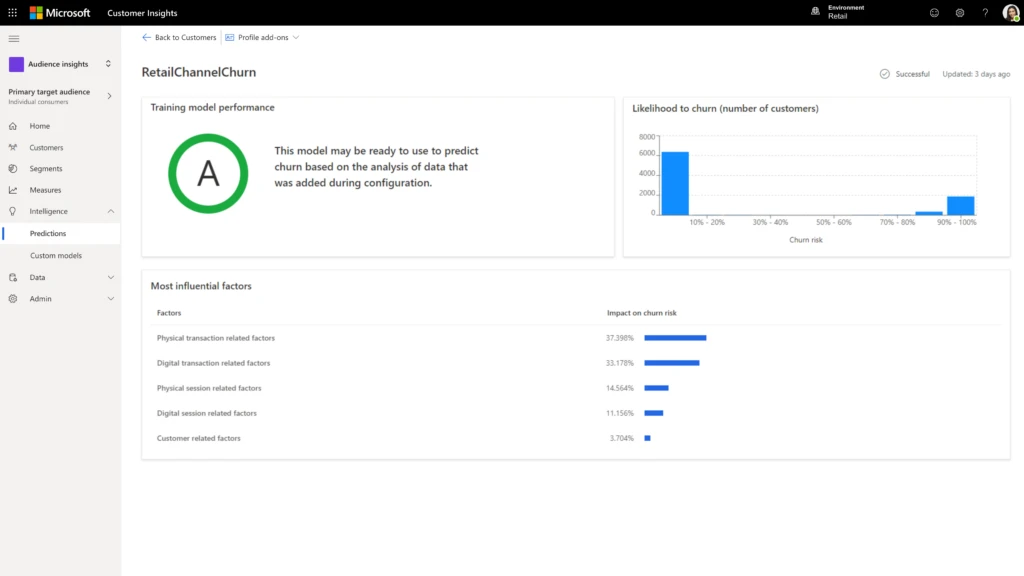The image size is (1024, 576).
Task: Open the Primary target audience chevron
Action: coord(109,96)
